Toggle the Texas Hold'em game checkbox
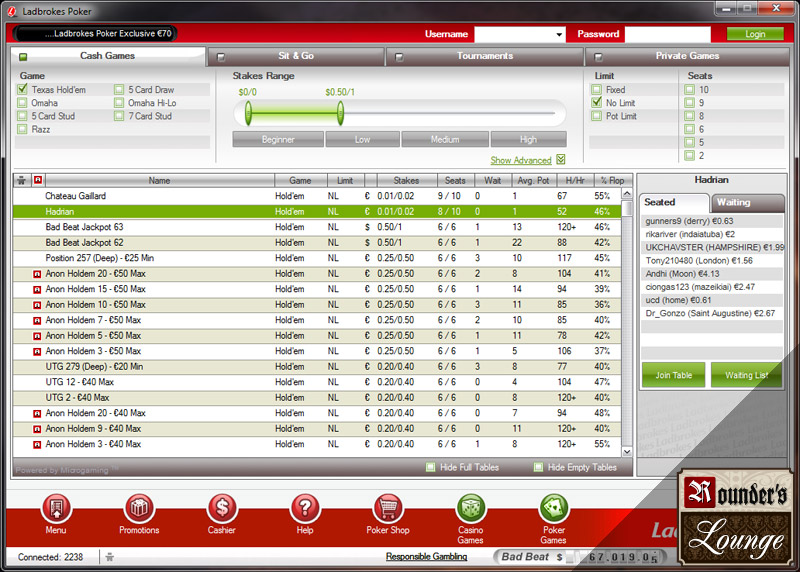The image size is (800, 572). (x=22, y=89)
